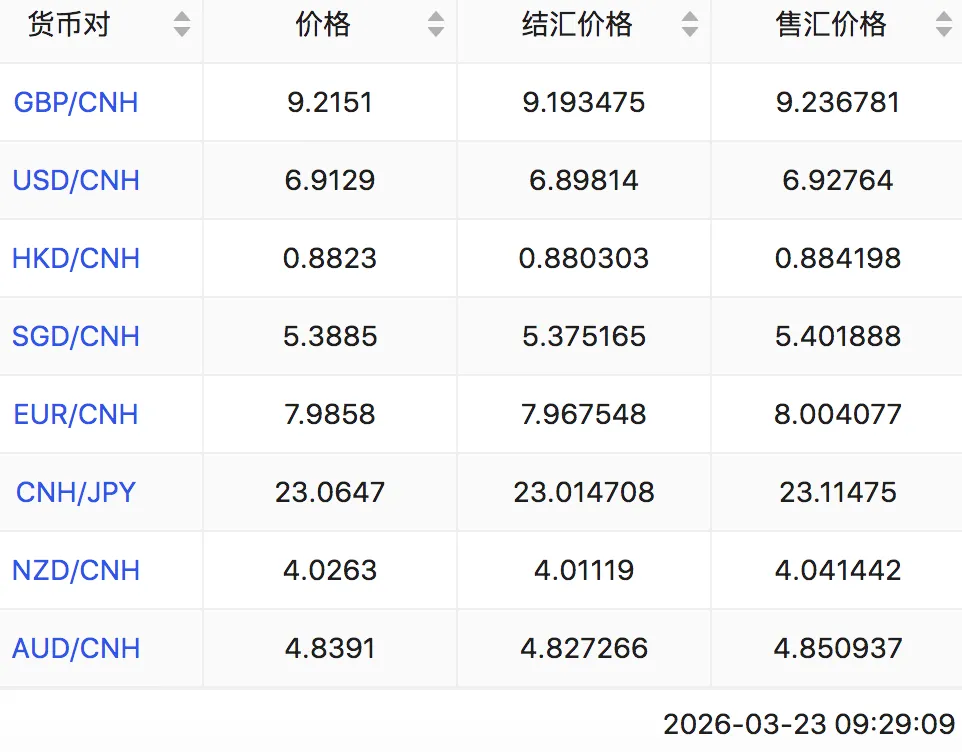Toggle sorting on the 售汇价格 header
Screen dimensions: 962x752
pos(829,24)
